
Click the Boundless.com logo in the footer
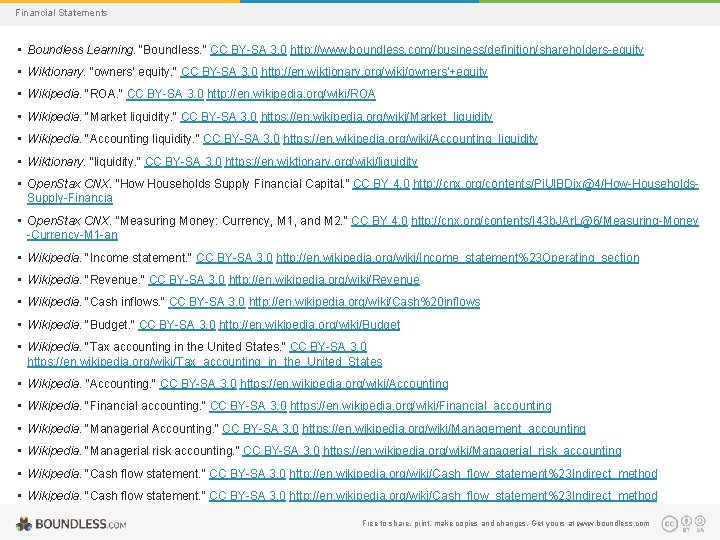pyautogui.click(x=71, y=524)
